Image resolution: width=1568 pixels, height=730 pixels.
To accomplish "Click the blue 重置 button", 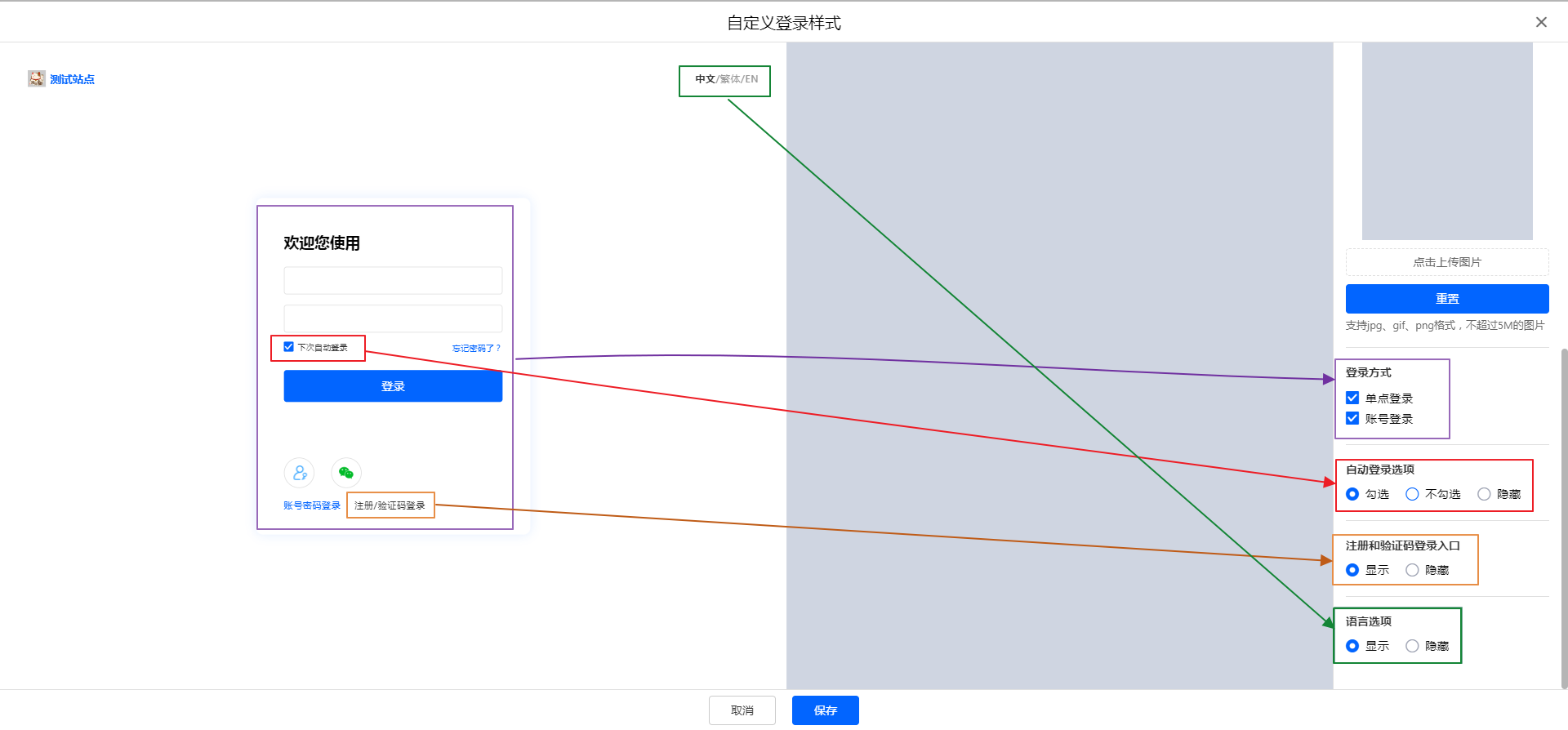I will click(1446, 299).
